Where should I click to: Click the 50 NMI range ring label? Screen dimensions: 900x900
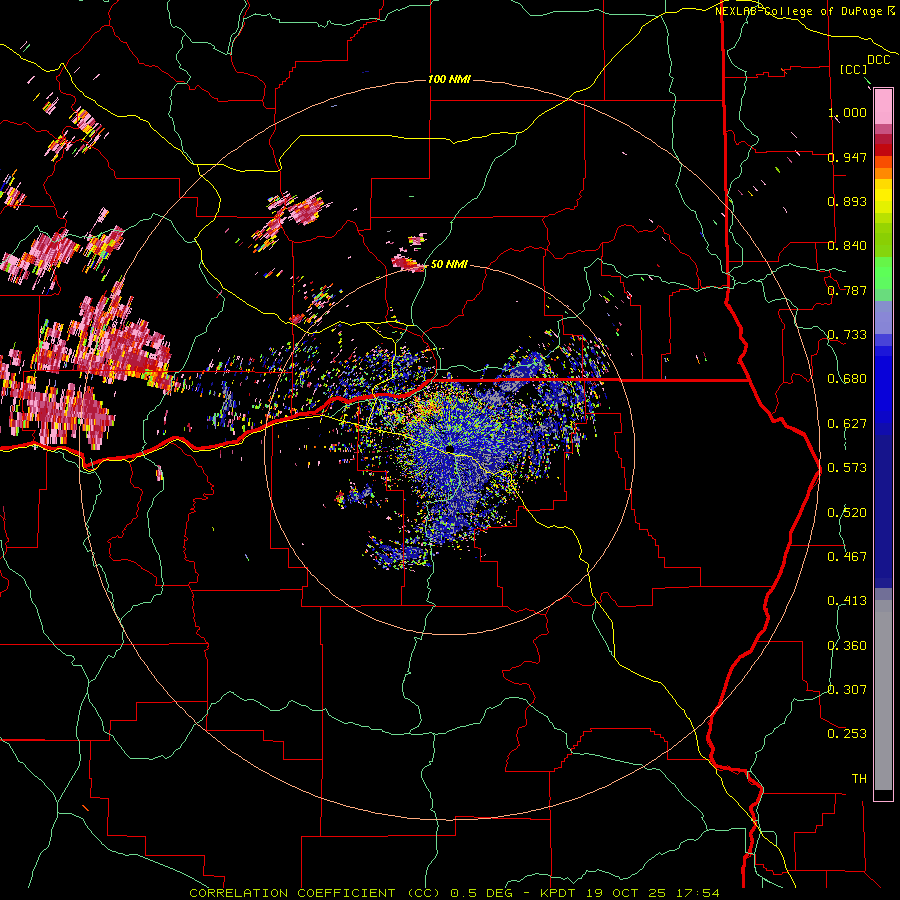pyautogui.click(x=449, y=264)
